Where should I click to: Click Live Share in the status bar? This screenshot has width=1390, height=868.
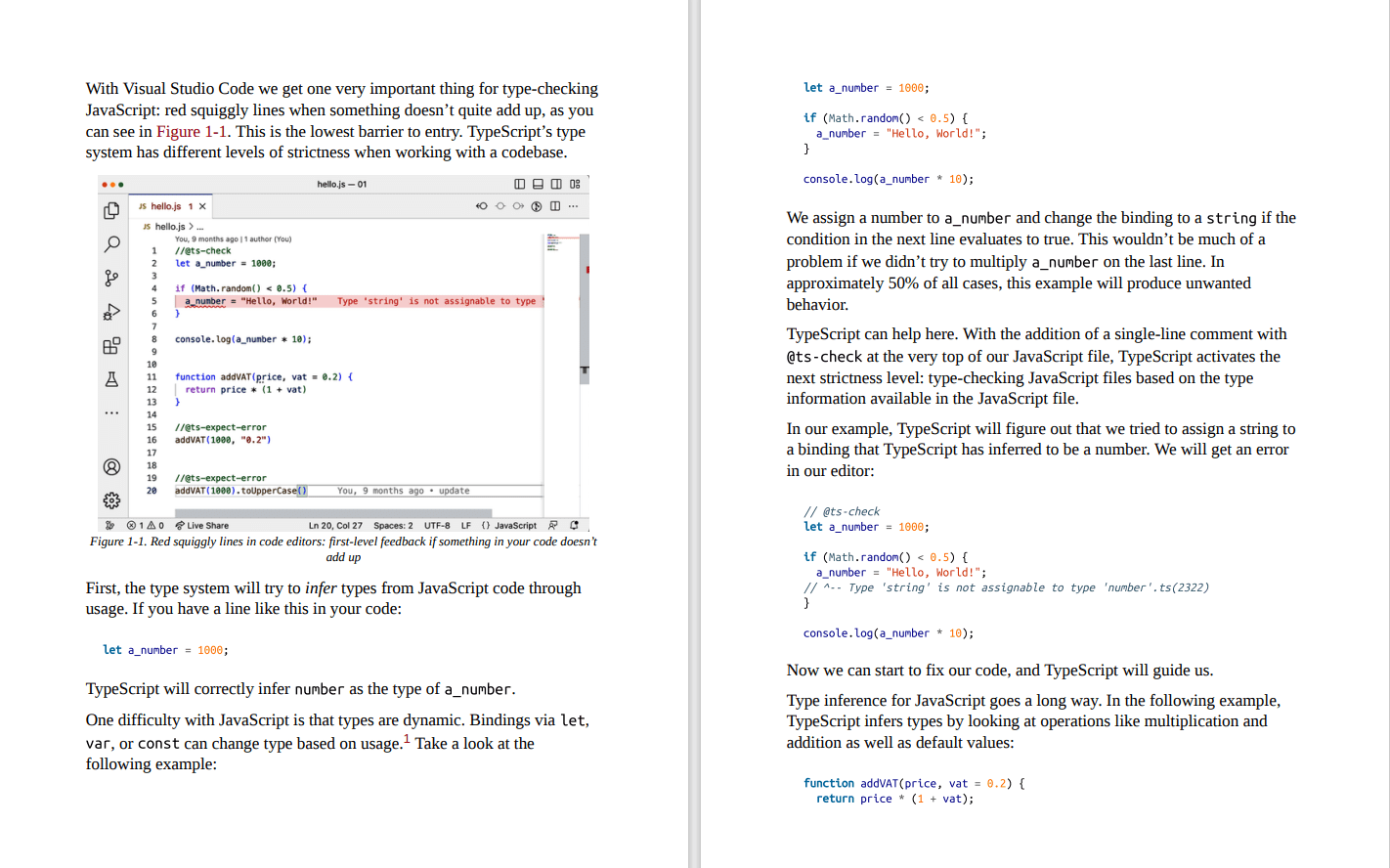pos(202,526)
